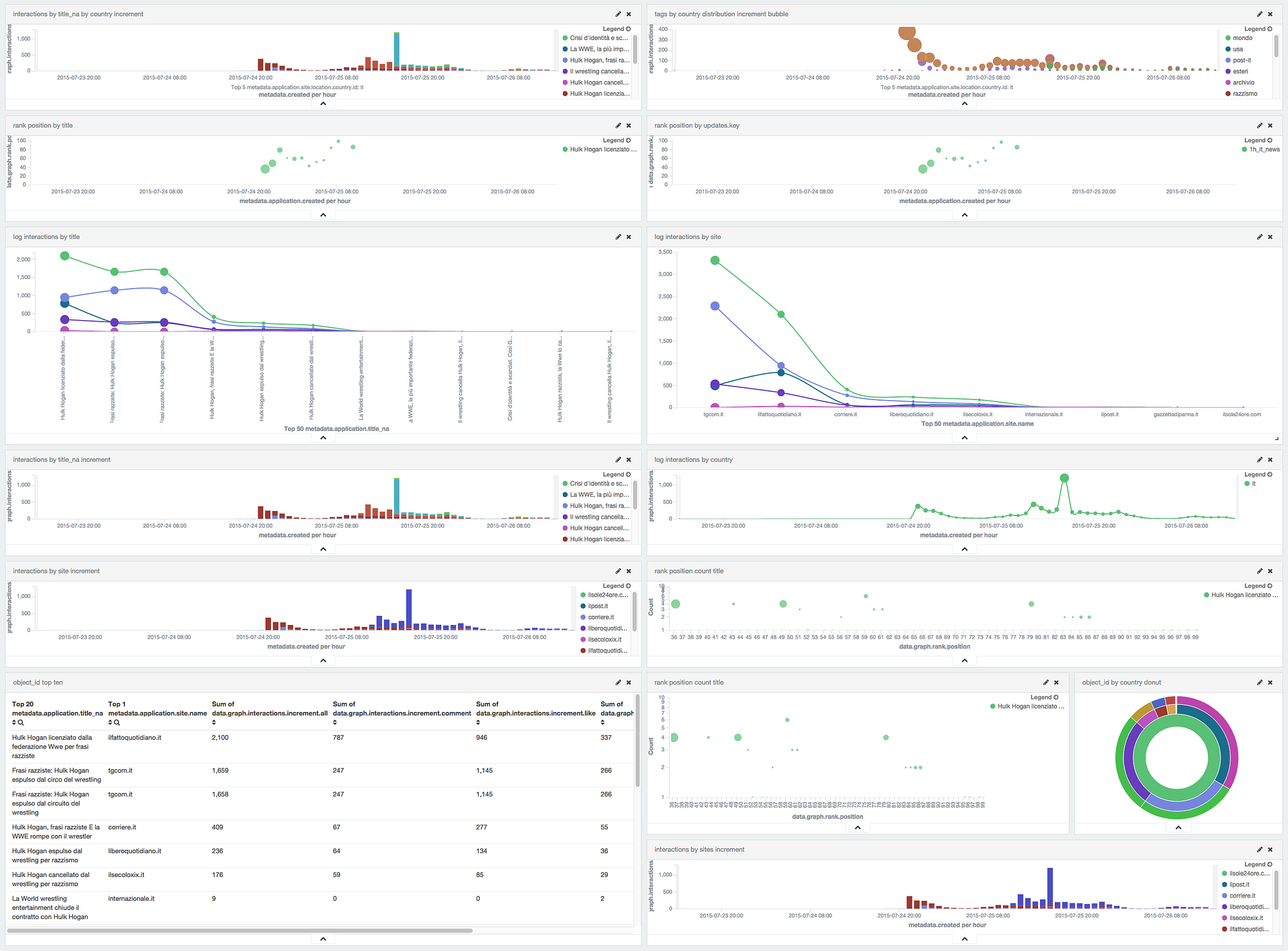Expand the spy caret under 'object_id top ten' table
1288x951 pixels.
[x=323, y=939]
